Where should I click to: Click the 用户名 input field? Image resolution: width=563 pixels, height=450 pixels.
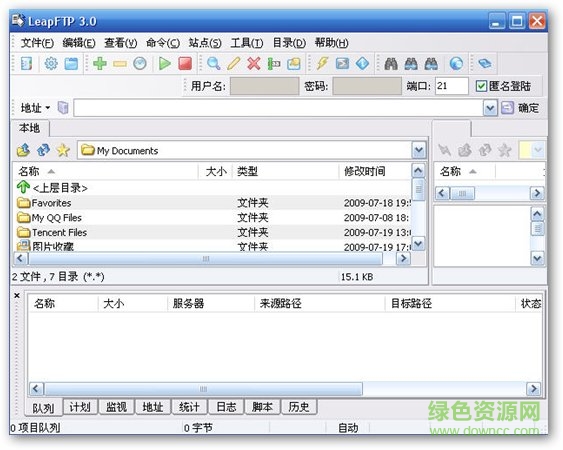[x=264, y=86]
